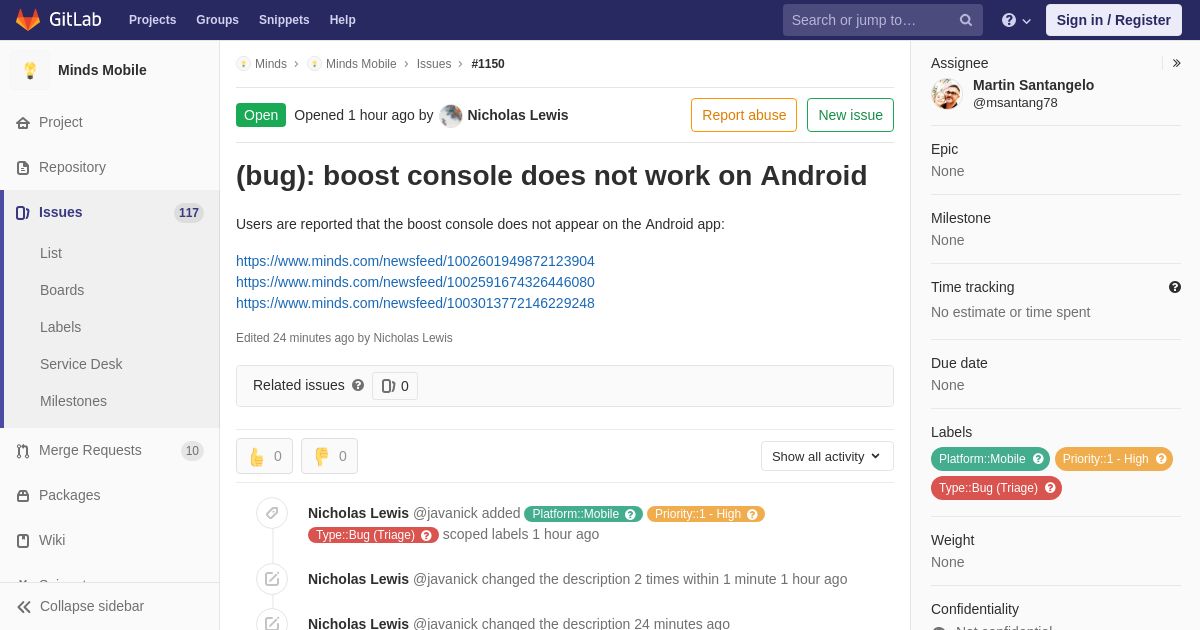The height and width of the screenshot is (630, 1200).
Task: Open the first minds.com newsfeed link
Action: pos(415,261)
